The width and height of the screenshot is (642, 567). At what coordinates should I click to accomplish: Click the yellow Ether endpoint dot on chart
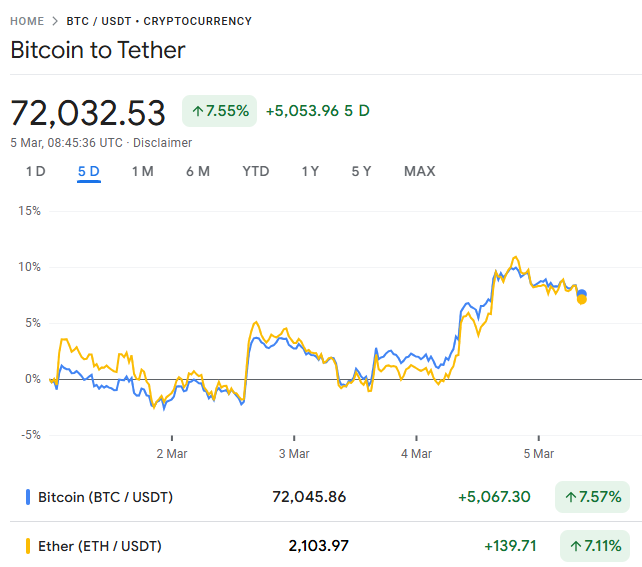point(582,299)
